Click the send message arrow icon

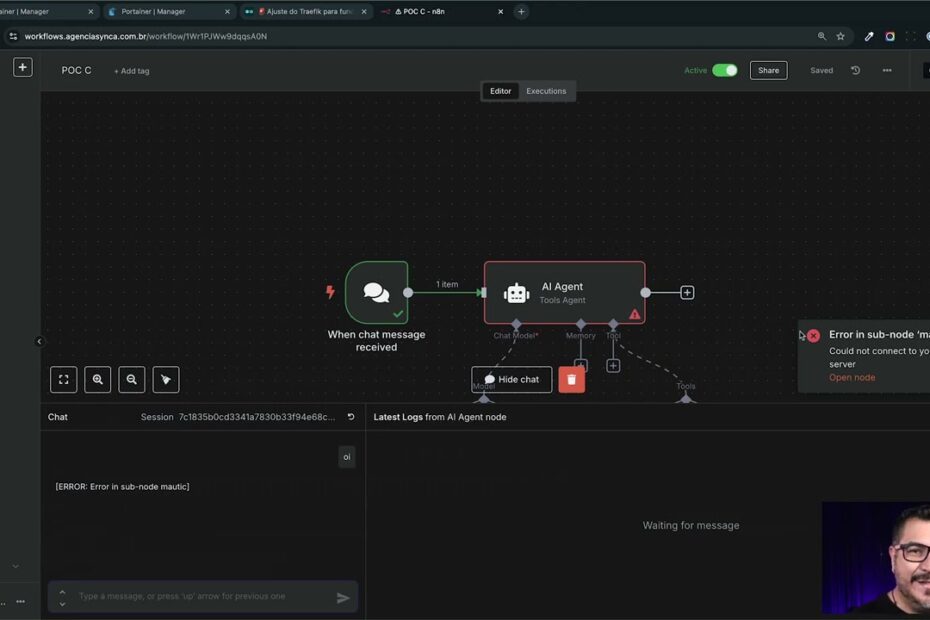click(x=343, y=596)
